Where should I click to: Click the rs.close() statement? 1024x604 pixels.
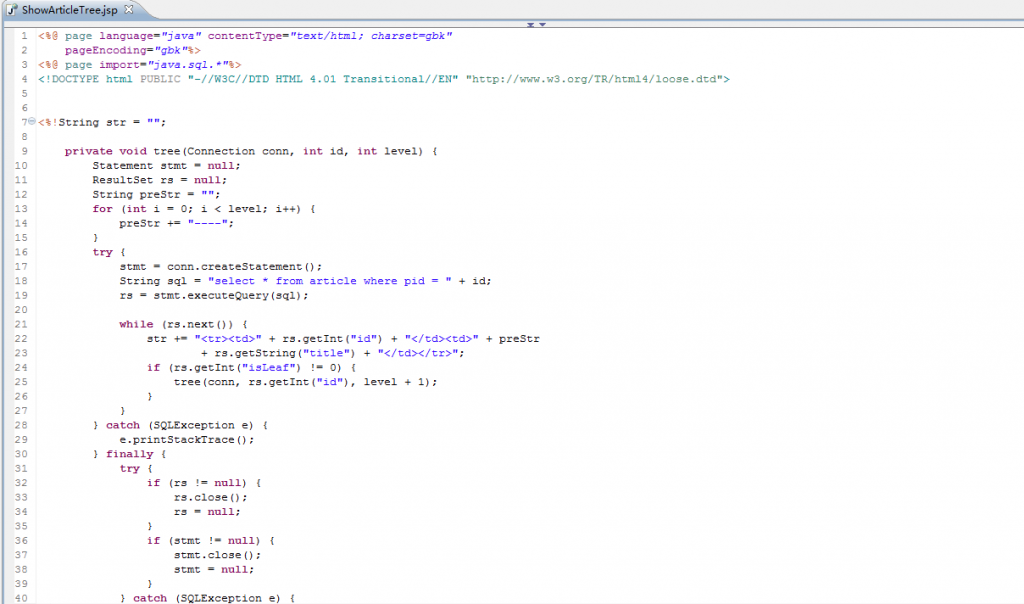(x=210, y=497)
